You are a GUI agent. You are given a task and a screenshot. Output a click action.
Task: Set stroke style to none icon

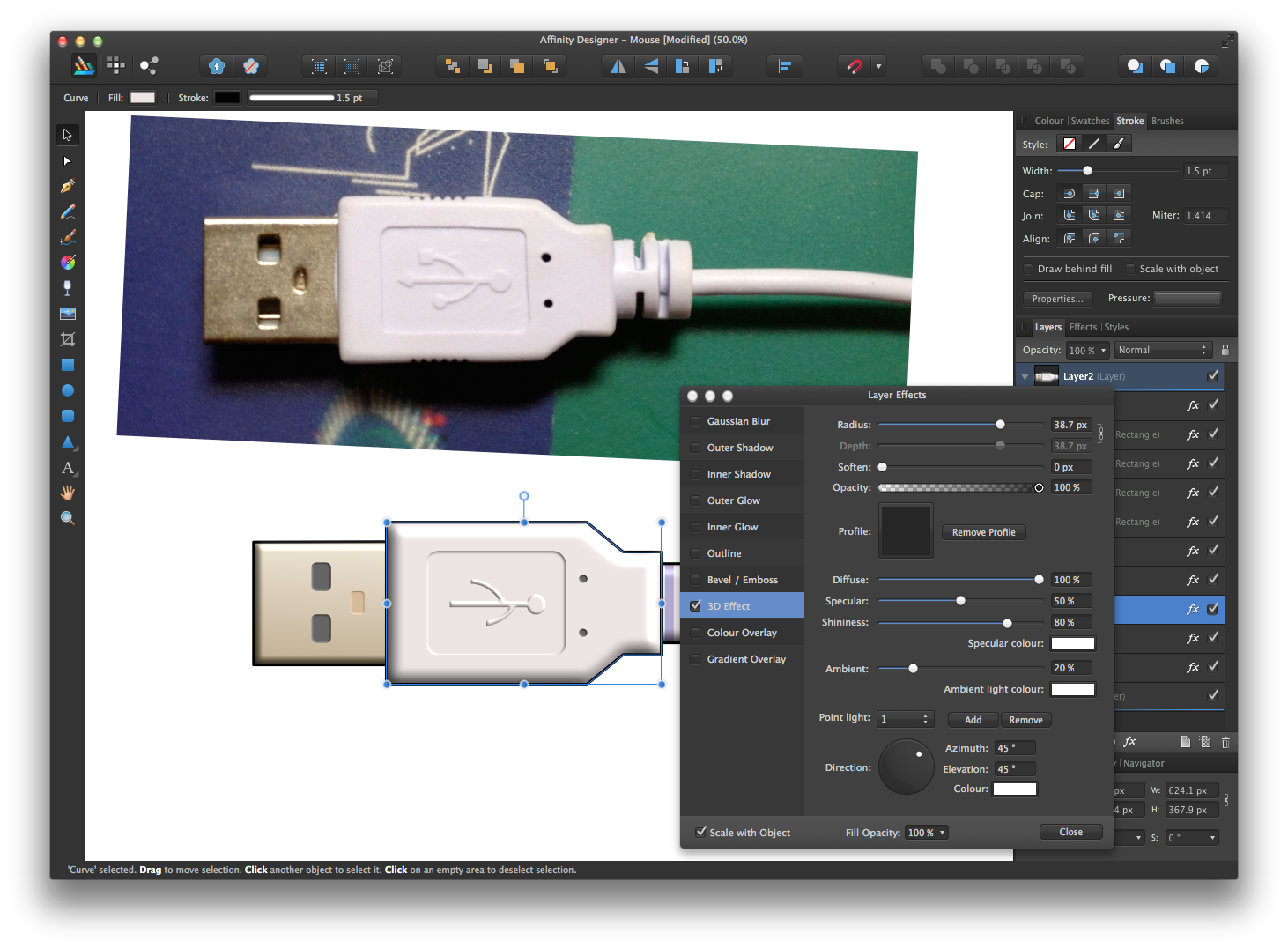point(1069,144)
